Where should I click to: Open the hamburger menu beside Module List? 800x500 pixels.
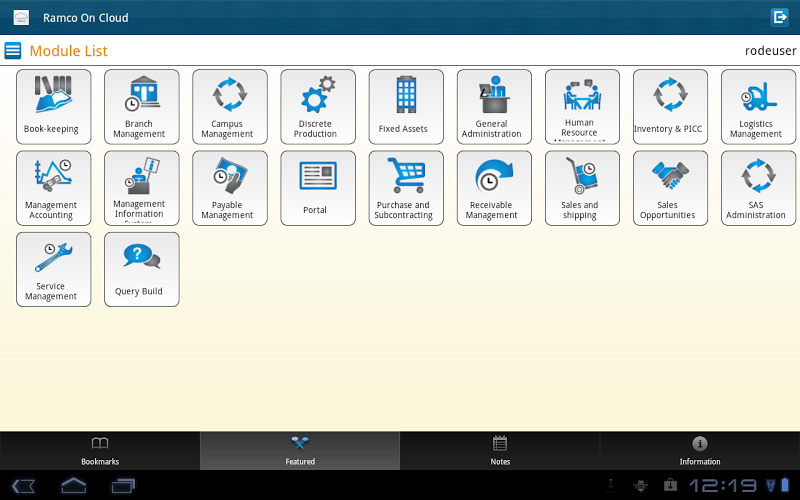[x=13, y=51]
